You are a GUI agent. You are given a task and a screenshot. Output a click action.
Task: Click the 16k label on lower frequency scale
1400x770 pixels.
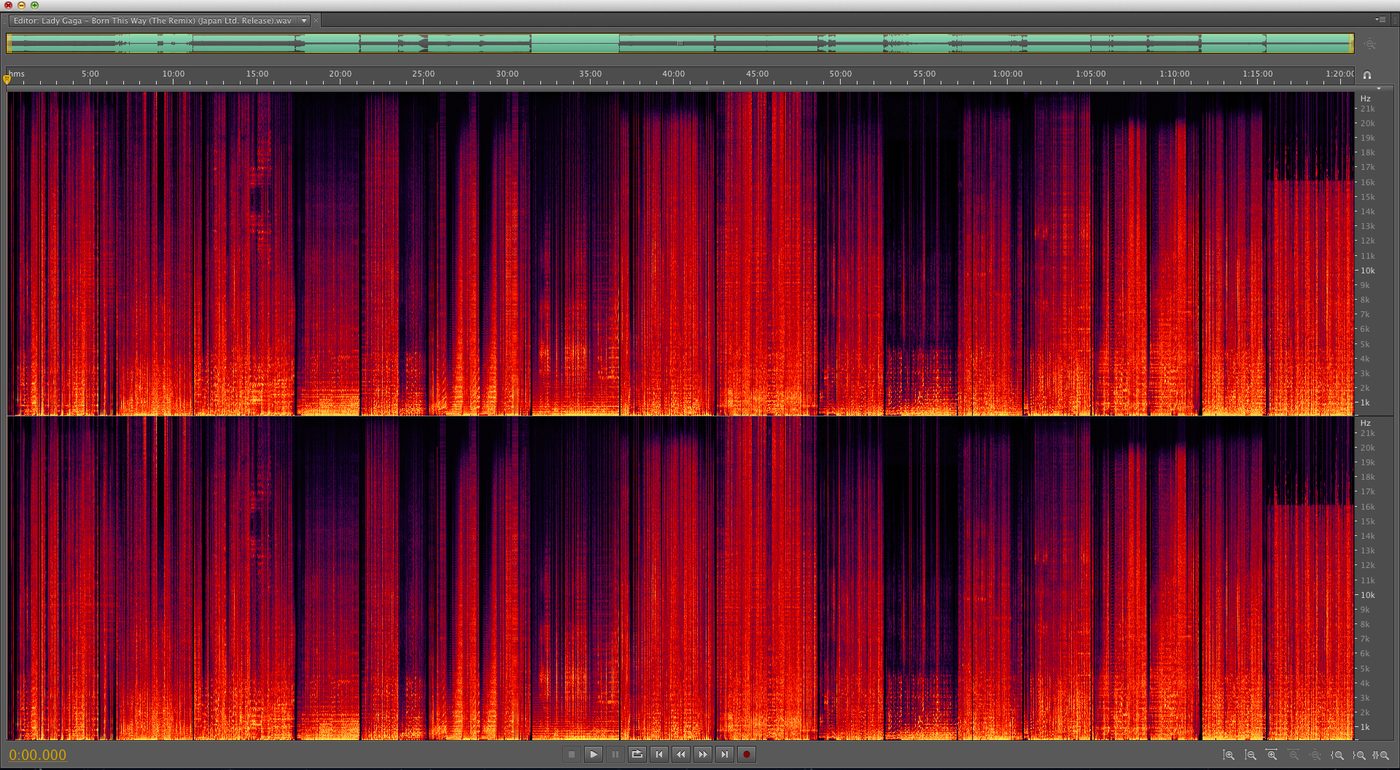pyautogui.click(x=1366, y=507)
